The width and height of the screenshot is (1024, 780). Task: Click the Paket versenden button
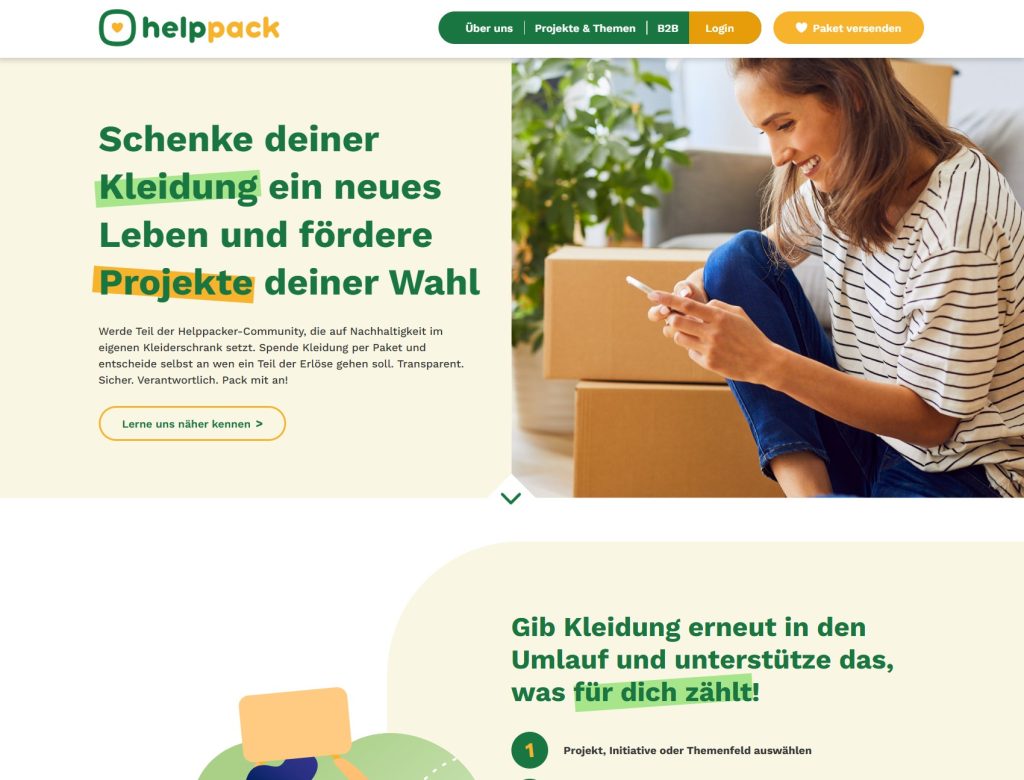point(848,28)
